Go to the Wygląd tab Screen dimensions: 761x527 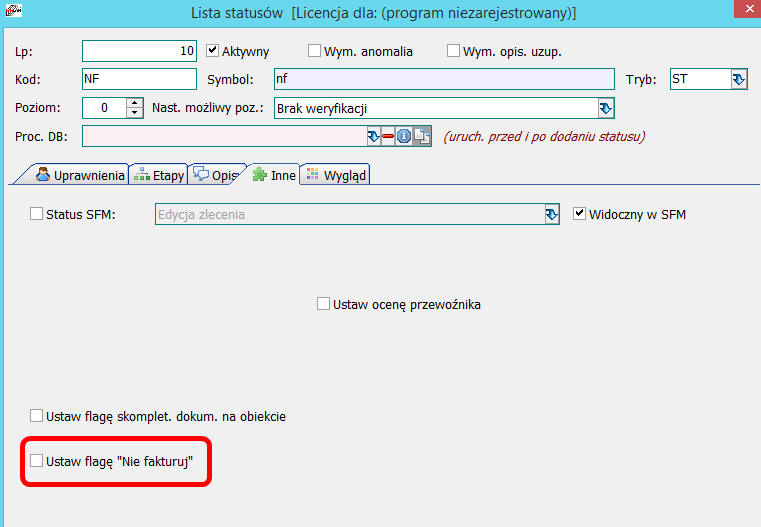point(336,175)
